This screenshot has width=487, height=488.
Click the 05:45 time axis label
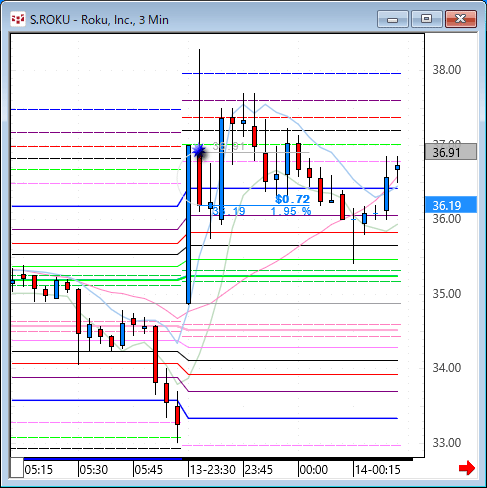click(149, 470)
